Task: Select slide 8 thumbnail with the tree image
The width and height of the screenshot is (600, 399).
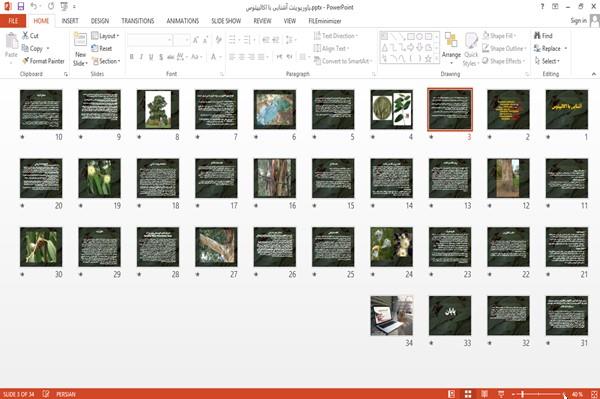Action: tap(158, 109)
